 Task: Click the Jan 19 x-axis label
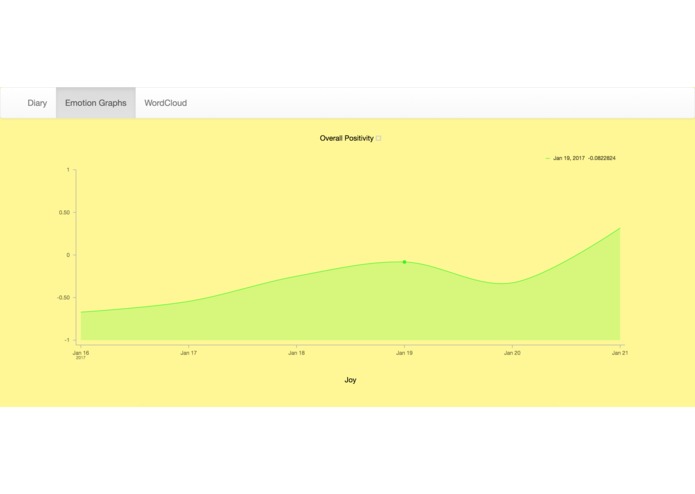[x=404, y=353]
